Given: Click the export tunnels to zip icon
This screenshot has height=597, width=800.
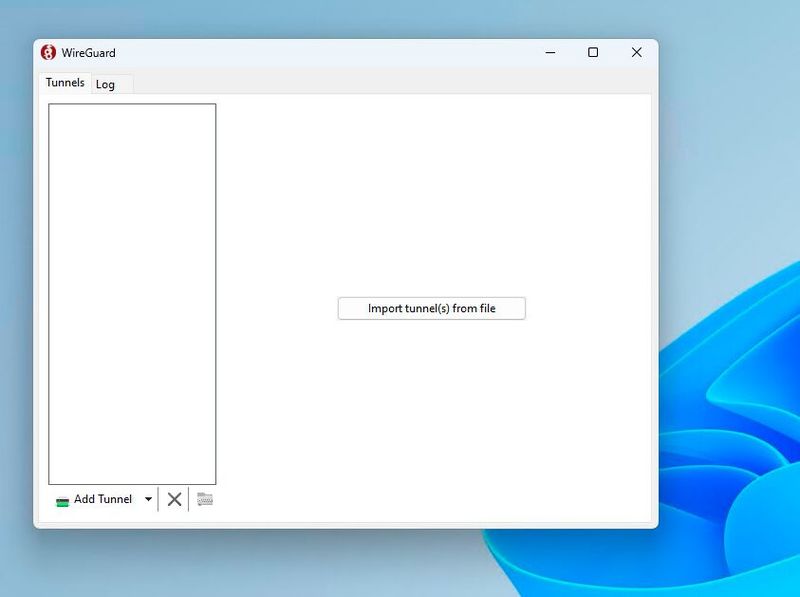Looking at the screenshot, I should point(205,499).
